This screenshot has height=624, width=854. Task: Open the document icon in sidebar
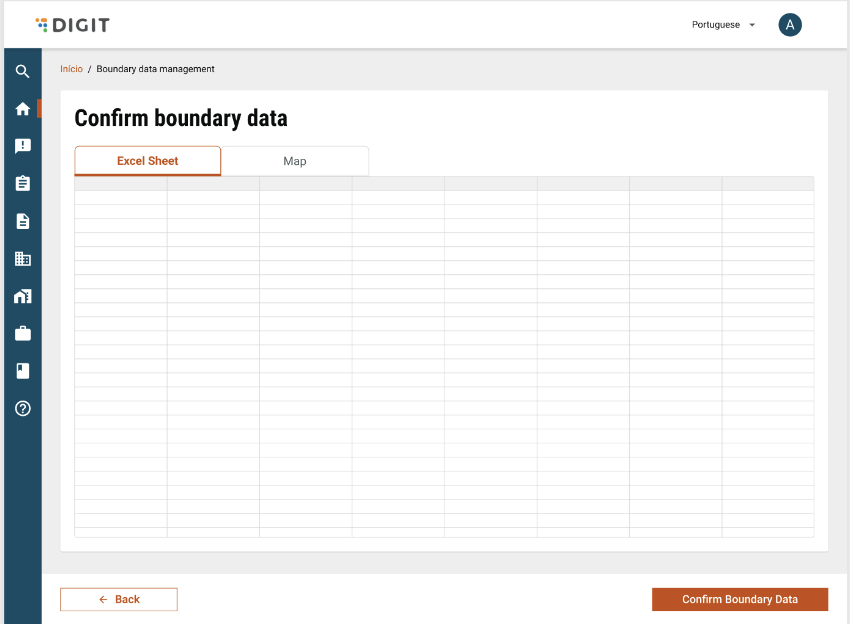(22, 221)
